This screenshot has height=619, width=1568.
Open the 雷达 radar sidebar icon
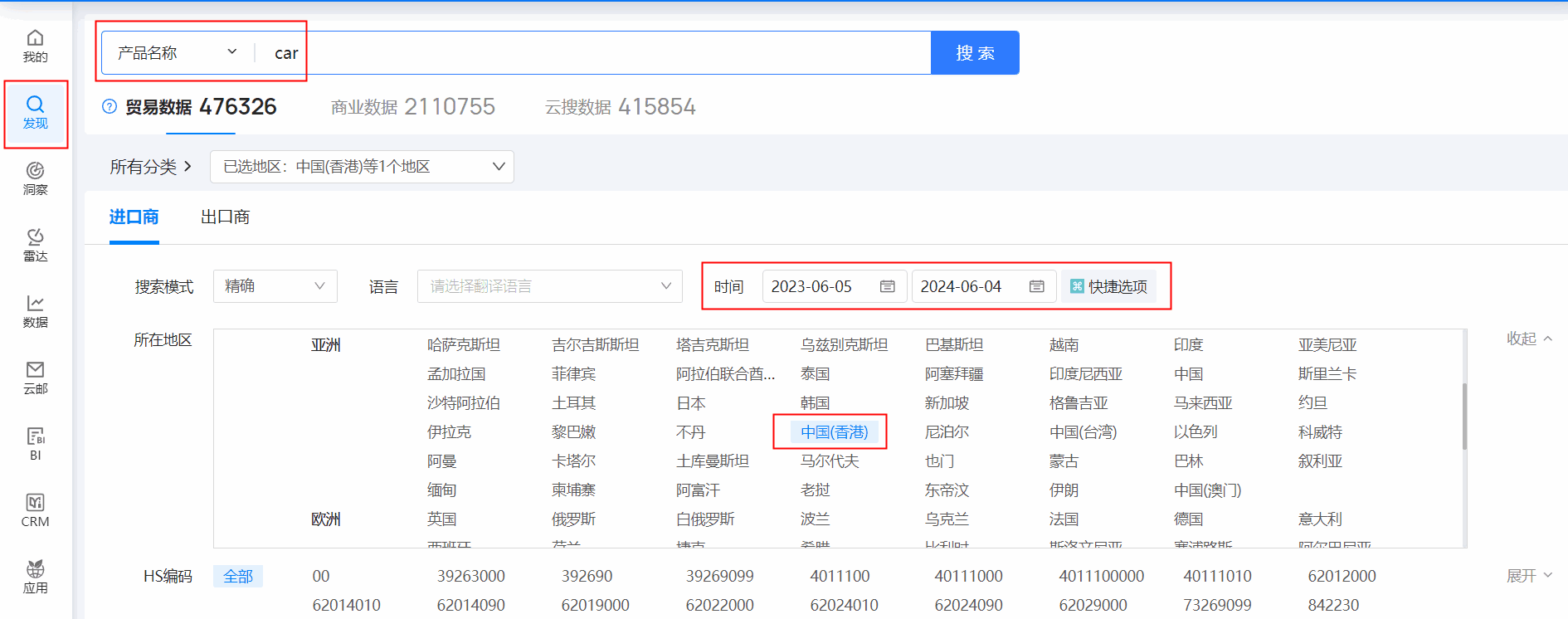pyautogui.click(x=35, y=245)
